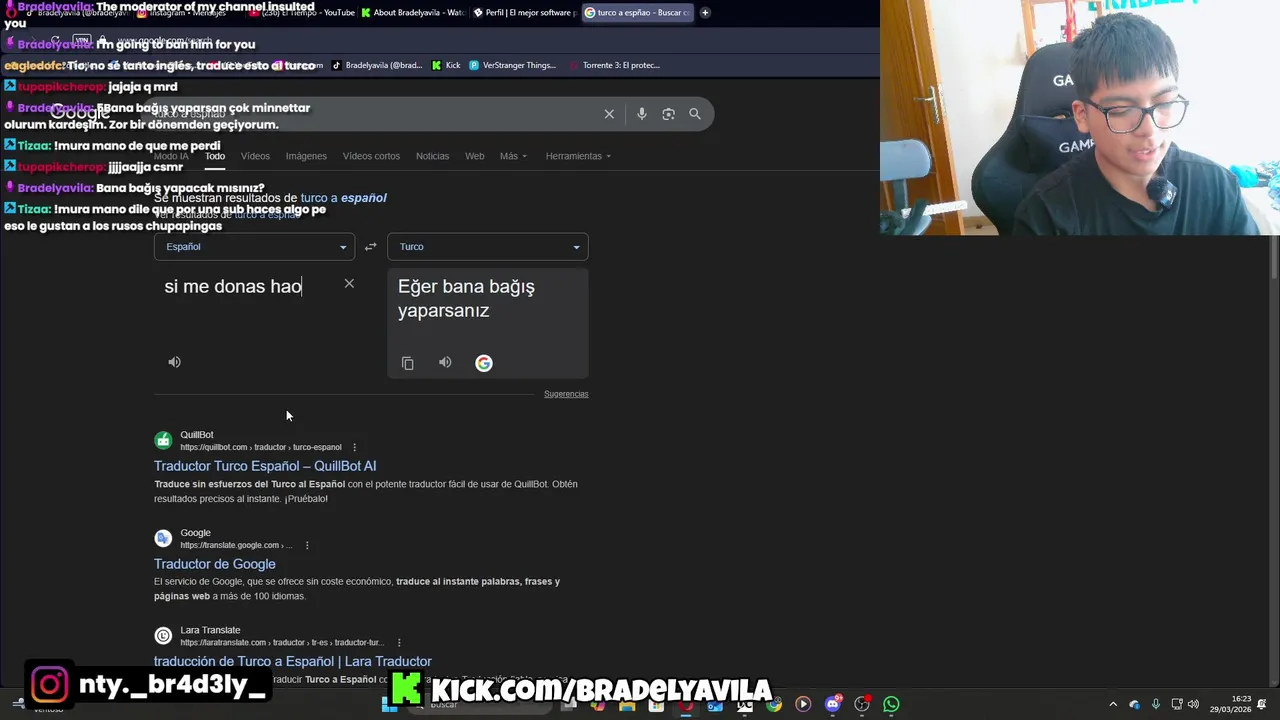Click the page vertical scrollbar

click(x=1274, y=260)
